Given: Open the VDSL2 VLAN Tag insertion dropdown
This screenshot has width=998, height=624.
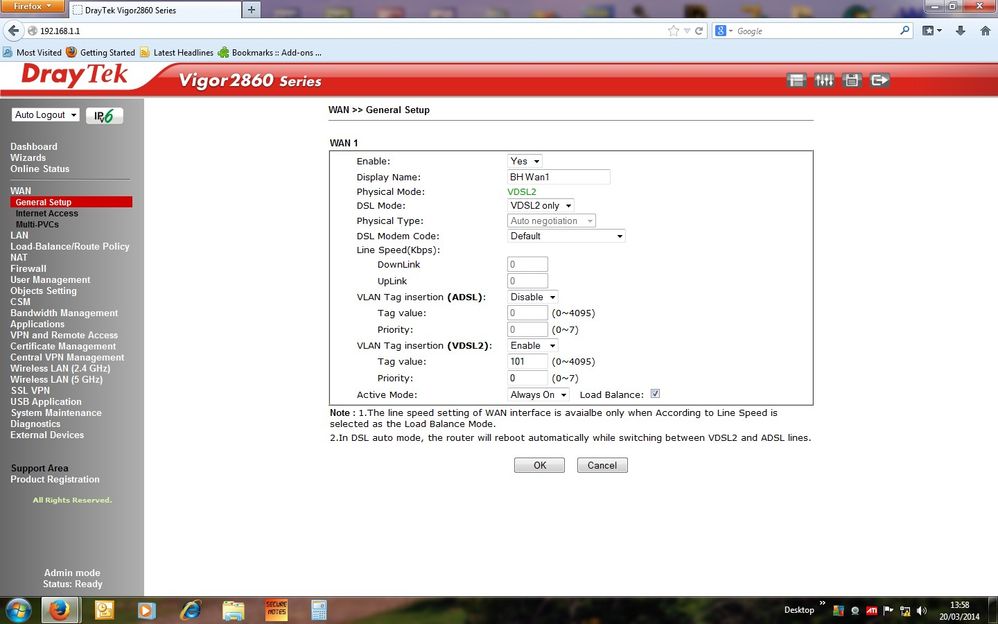Looking at the screenshot, I should [x=532, y=345].
